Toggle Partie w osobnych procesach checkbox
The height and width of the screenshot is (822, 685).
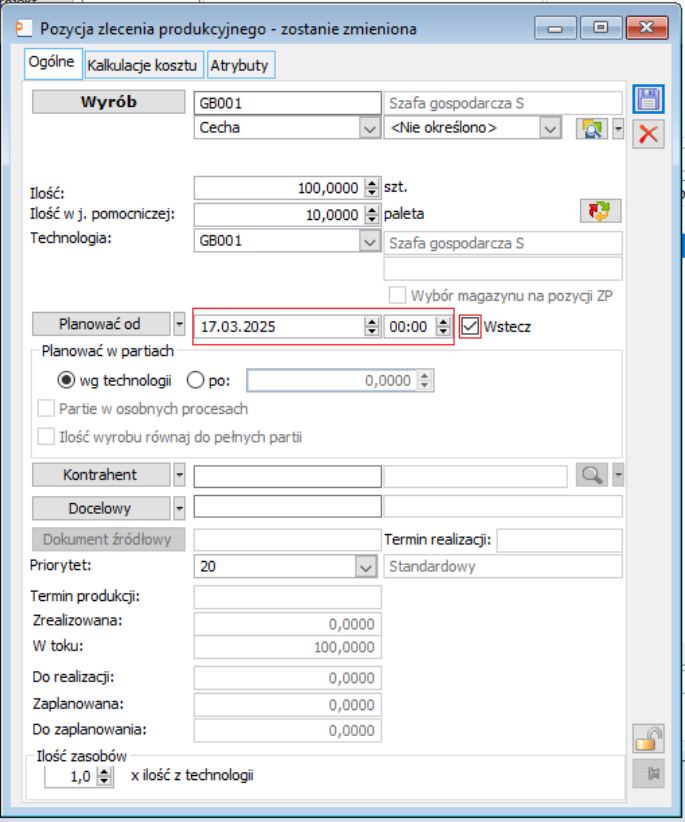(46, 408)
